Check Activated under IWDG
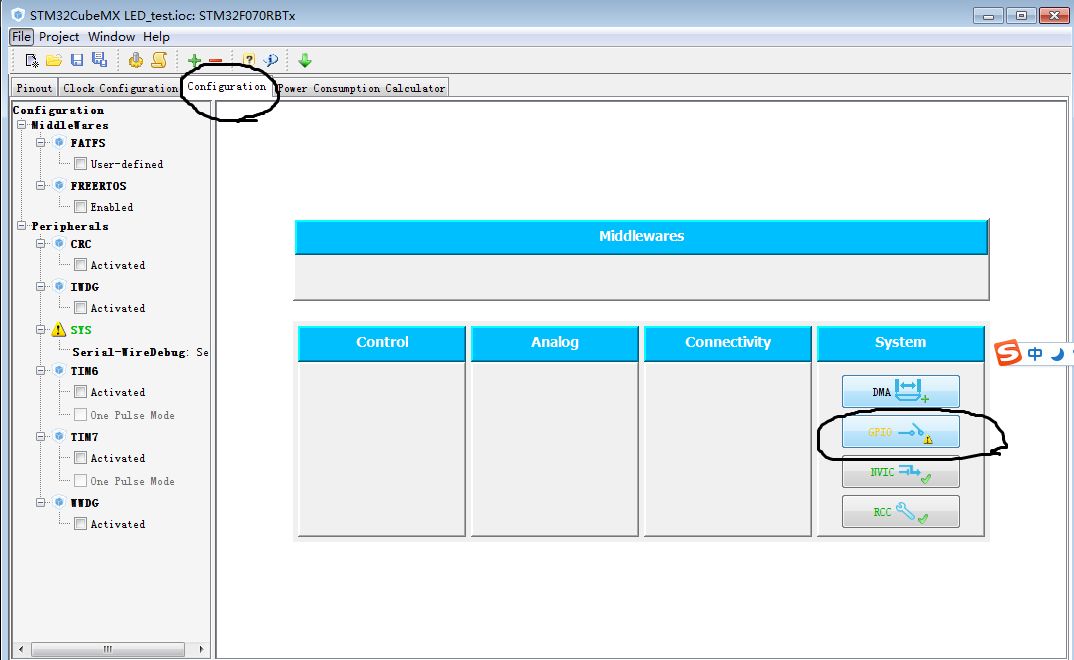Screen dimensions: 1074x660 (x=80, y=307)
